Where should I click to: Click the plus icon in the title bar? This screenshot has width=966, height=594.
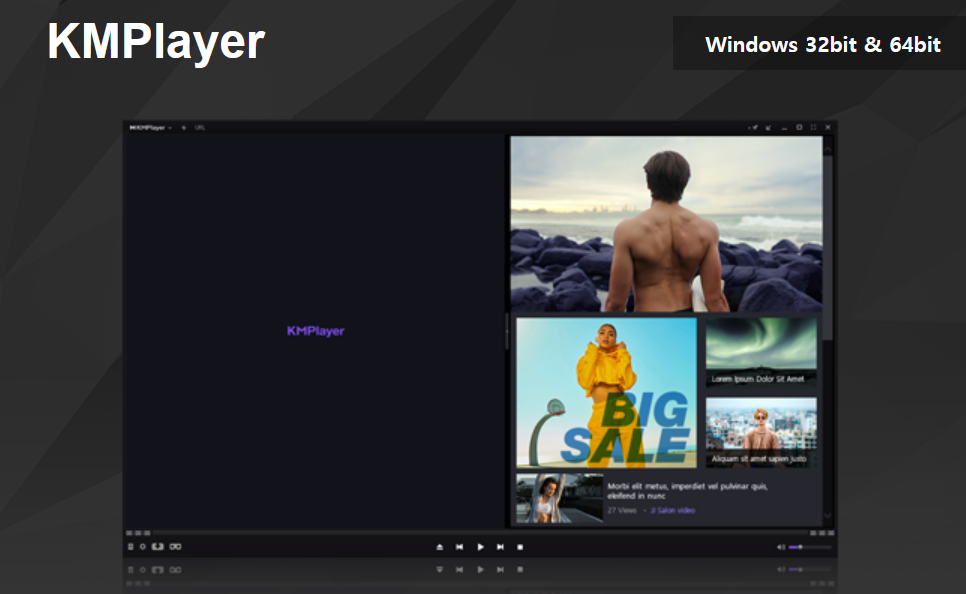tap(184, 128)
